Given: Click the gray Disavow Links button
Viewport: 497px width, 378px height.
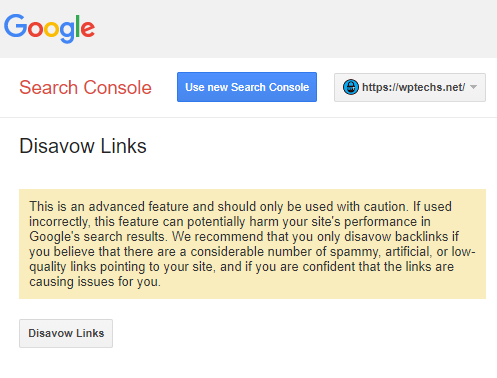Looking at the screenshot, I should coord(66,333).
